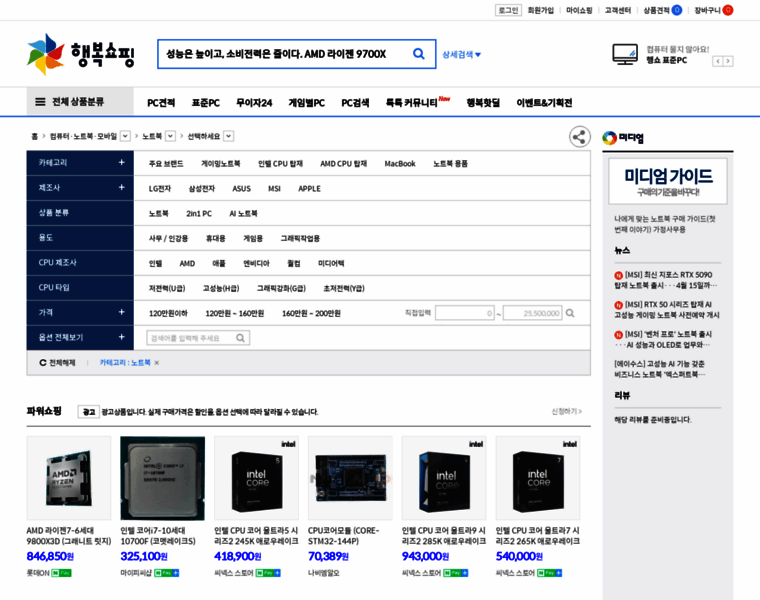Click the monitor icon for 행쇼 표준PC
The height and width of the screenshot is (600, 760).
coord(625,54)
